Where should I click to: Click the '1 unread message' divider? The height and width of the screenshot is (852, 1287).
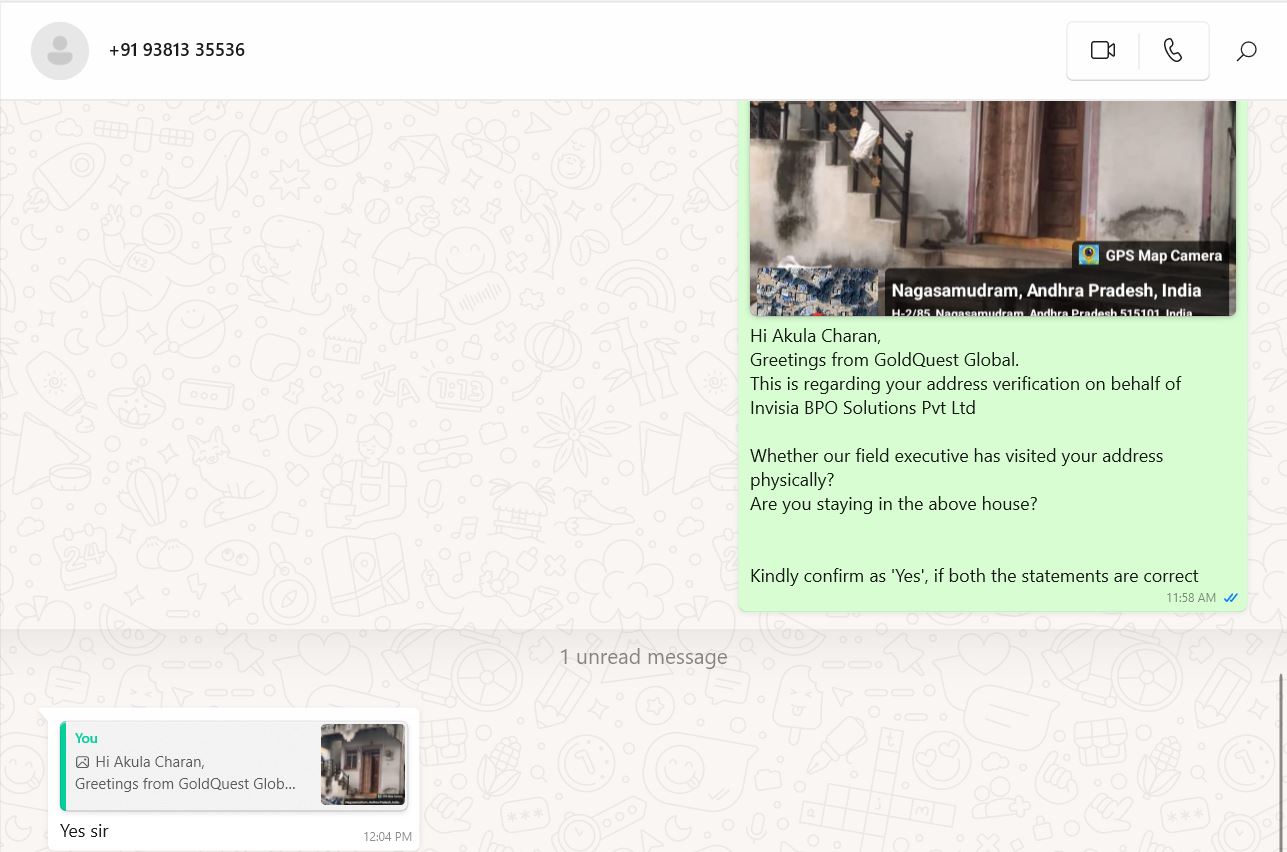click(x=643, y=657)
